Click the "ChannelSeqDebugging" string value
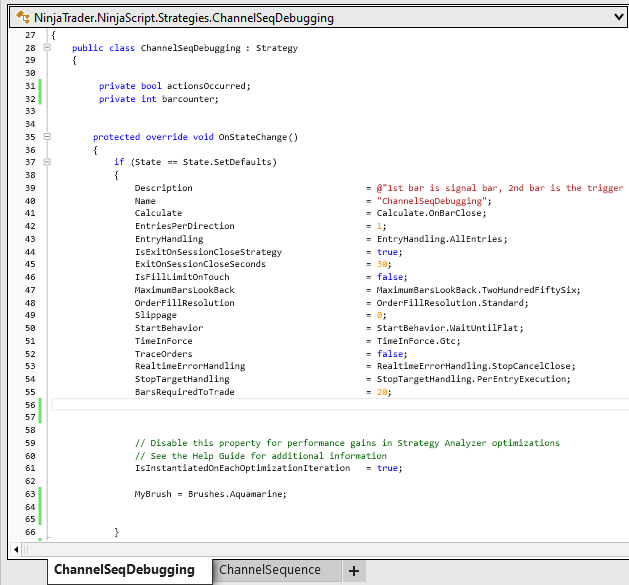This screenshot has height=585, width=629. [432, 201]
